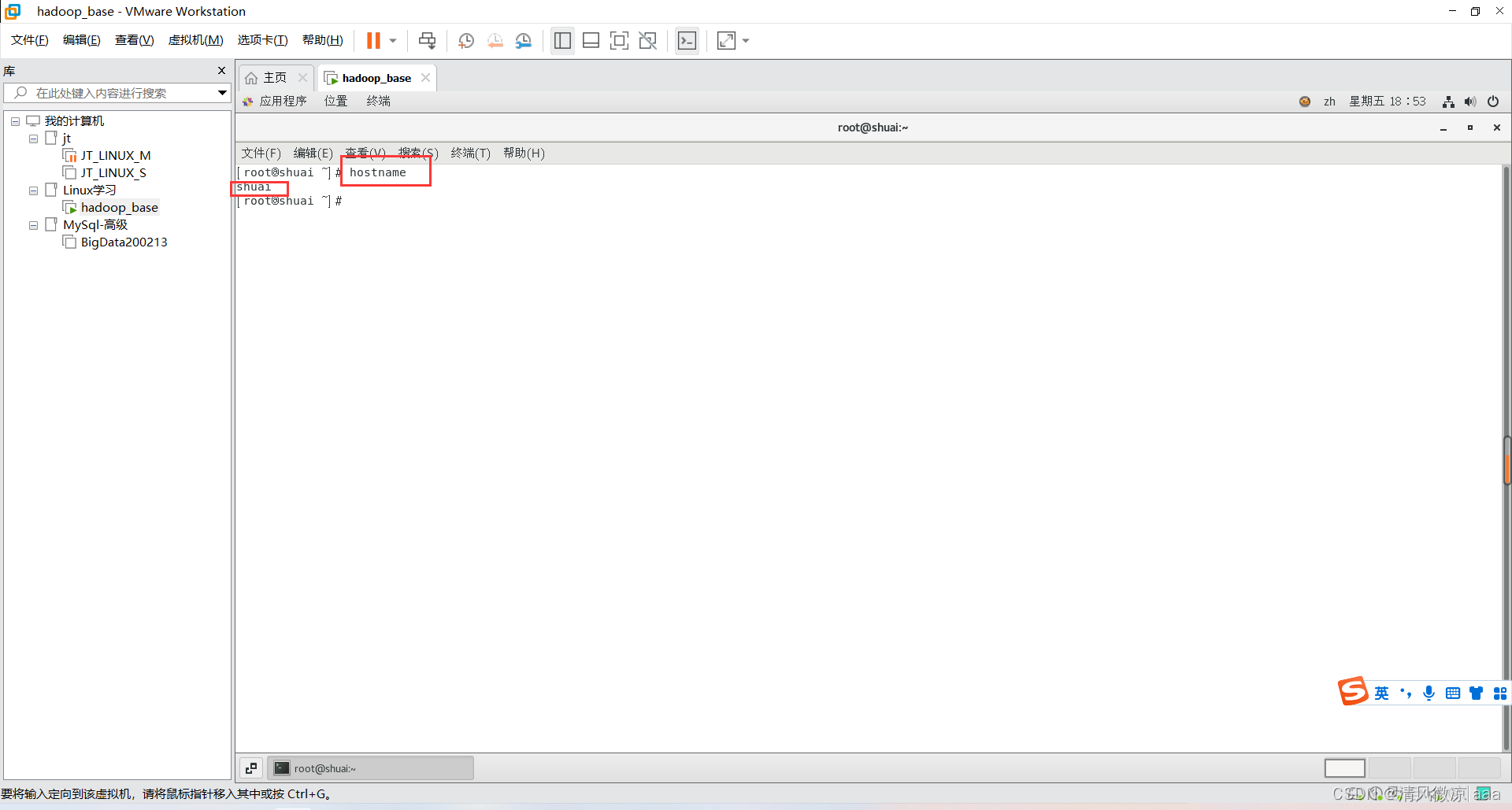Viewport: 1512px width, 810px height.
Task: Open the terminal 文件(F) menu
Action: [261, 153]
